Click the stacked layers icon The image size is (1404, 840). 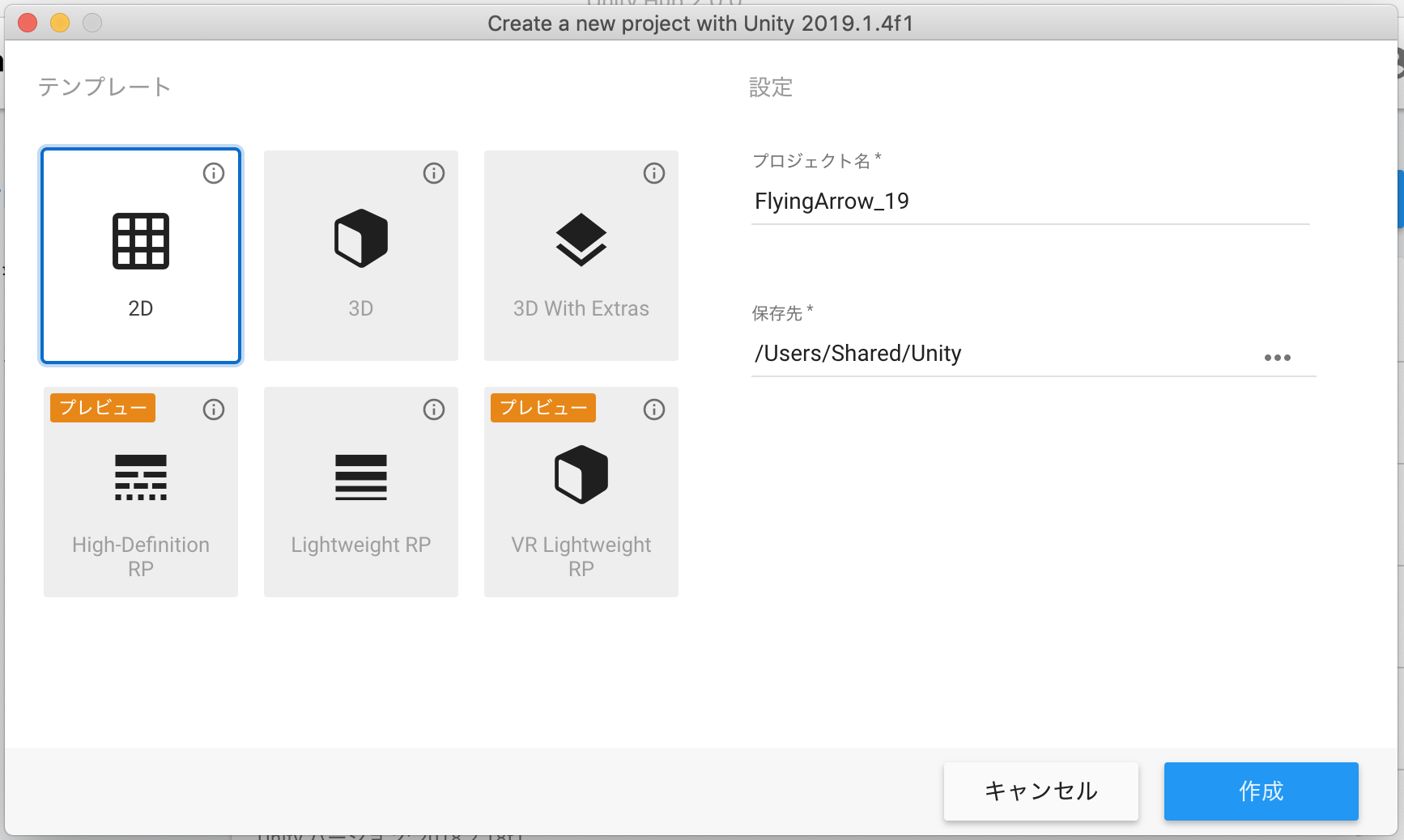[581, 240]
